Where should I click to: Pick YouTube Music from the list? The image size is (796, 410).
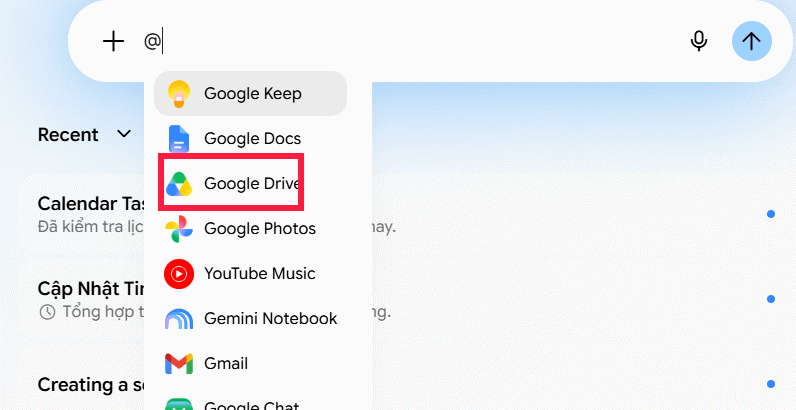click(x=250, y=274)
